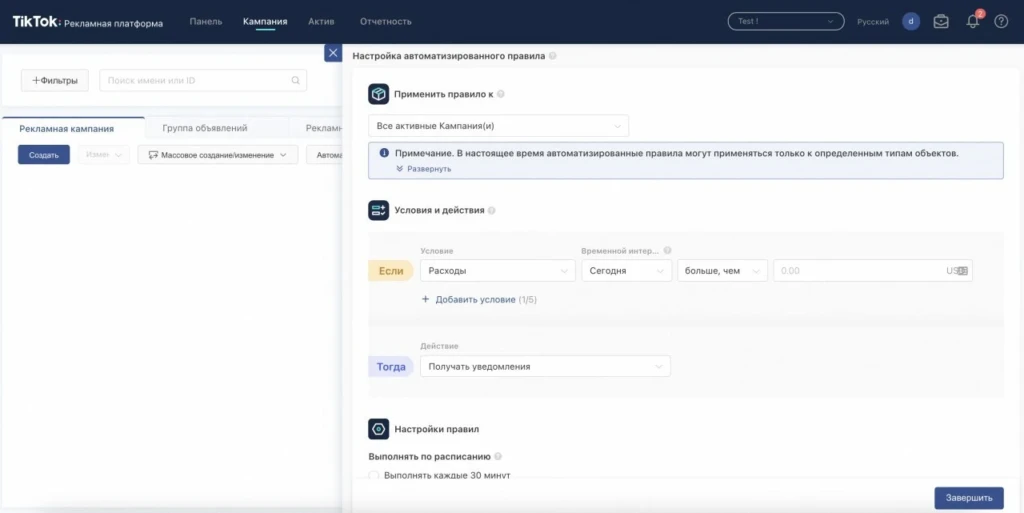Image resolution: width=1024 pixels, height=513 pixels.
Task: Select the Группа объявлений tab
Action: [x=205, y=129]
